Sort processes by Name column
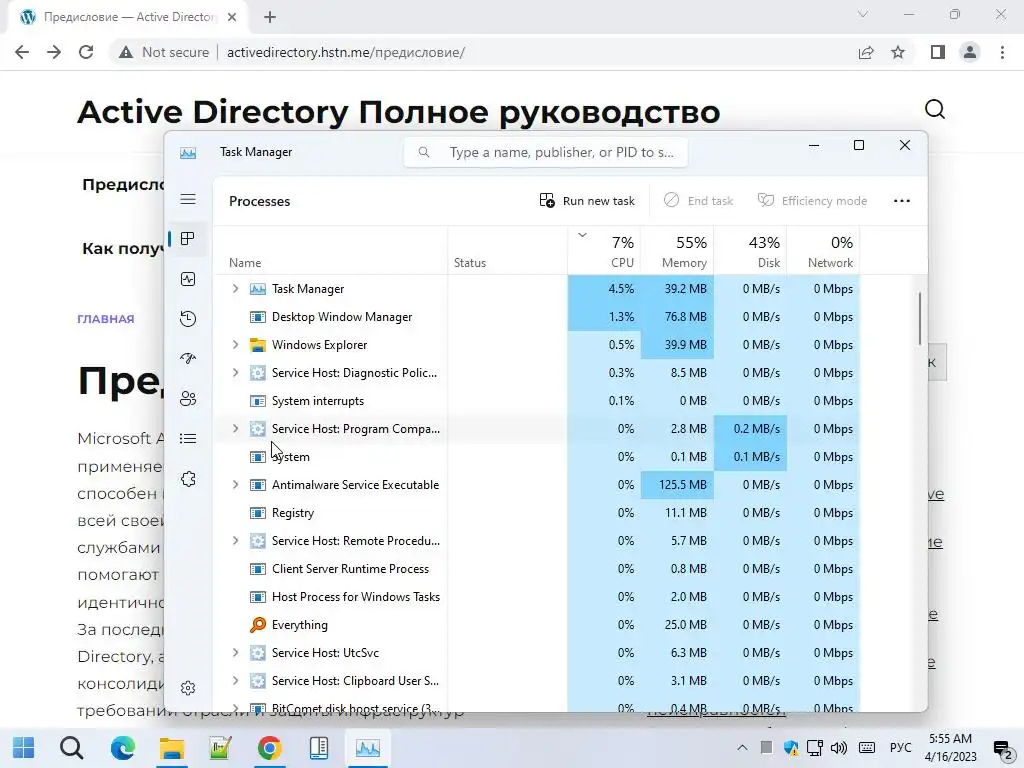Viewport: 1024px width, 768px height. 330,251
